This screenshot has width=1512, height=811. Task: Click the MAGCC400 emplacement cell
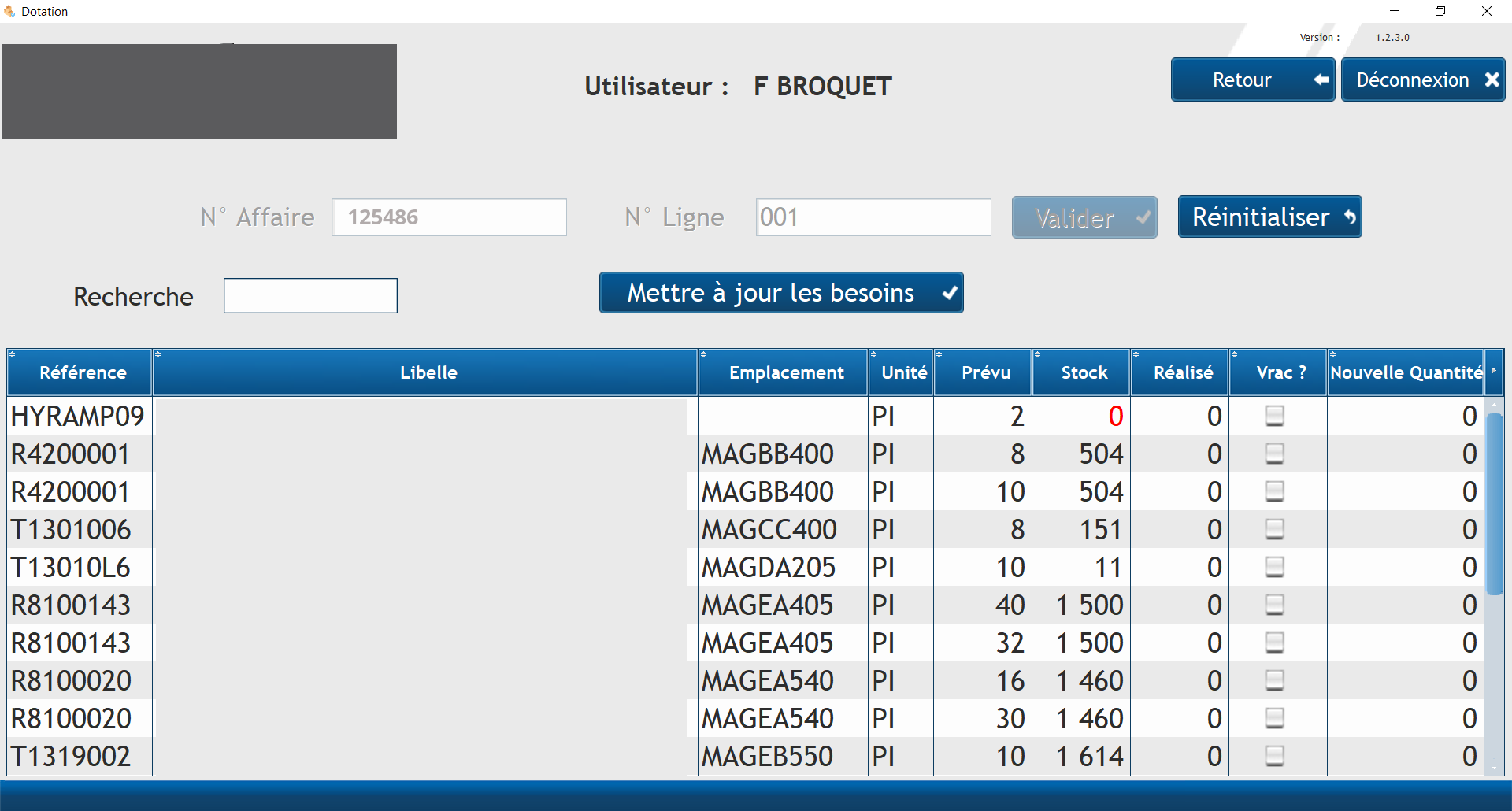[x=784, y=529]
